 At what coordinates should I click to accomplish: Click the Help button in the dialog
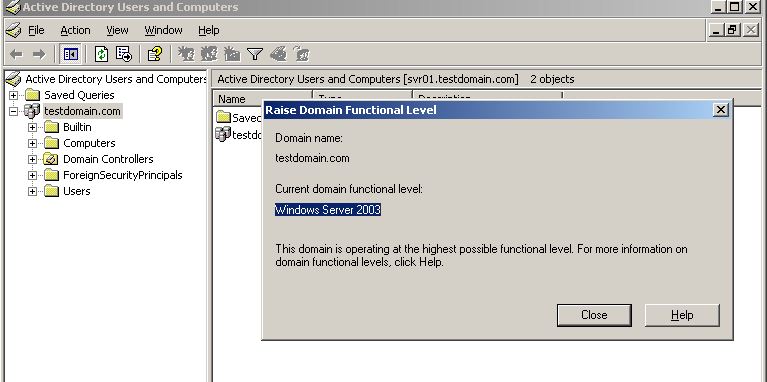point(682,315)
